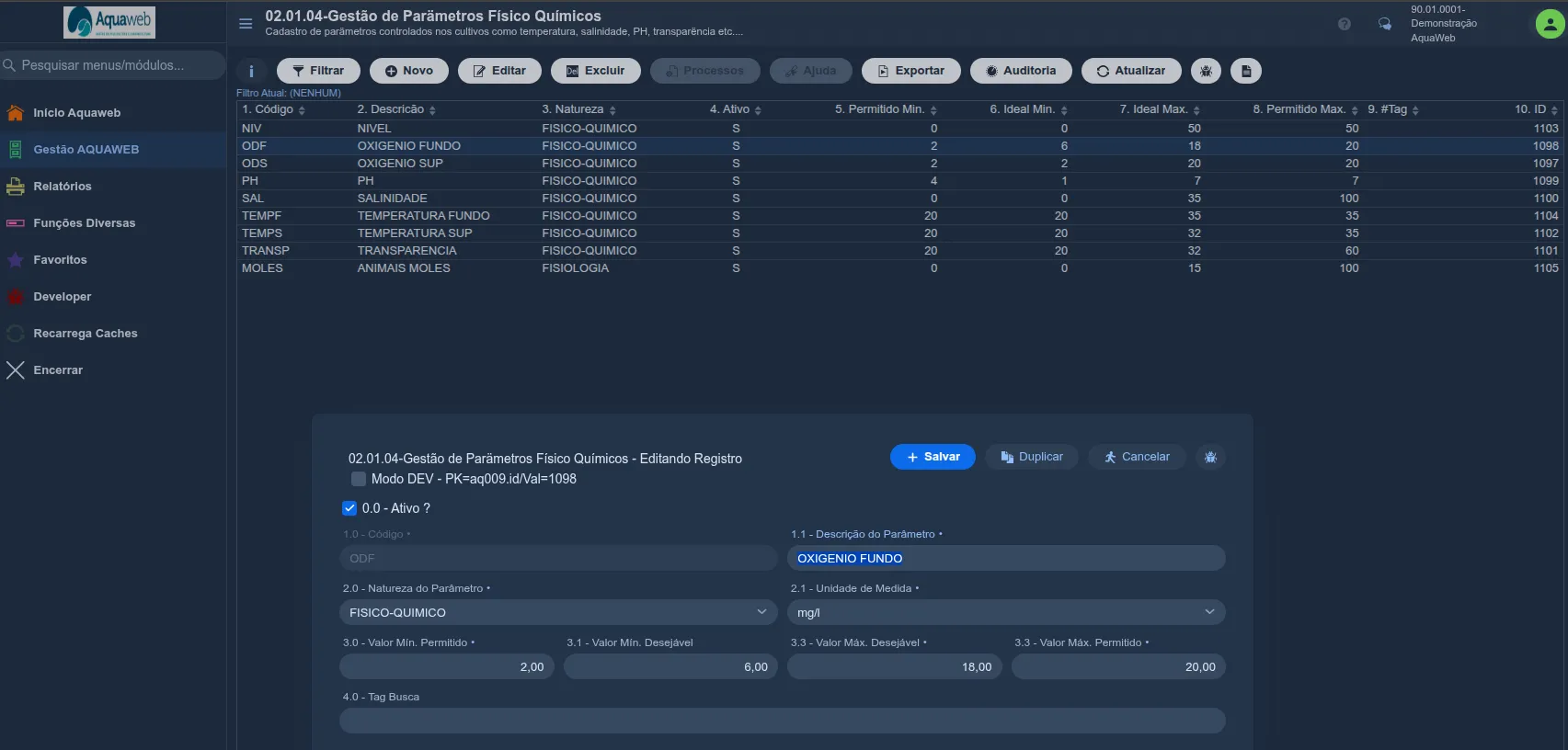Sort by the Ativo column arrows
The width and height of the screenshot is (1568, 750).
[x=758, y=110]
